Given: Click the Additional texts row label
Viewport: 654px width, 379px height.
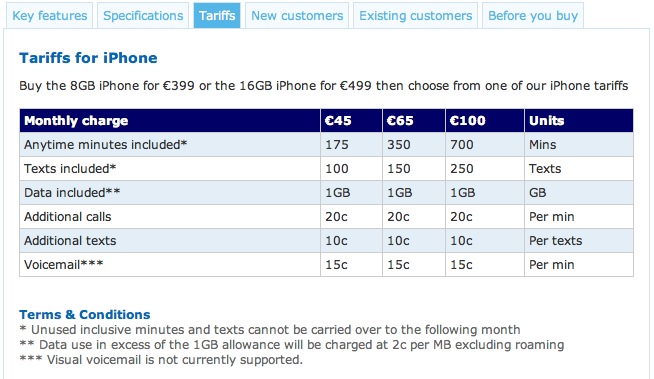Looking at the screenshot, I should click(70, 241).
